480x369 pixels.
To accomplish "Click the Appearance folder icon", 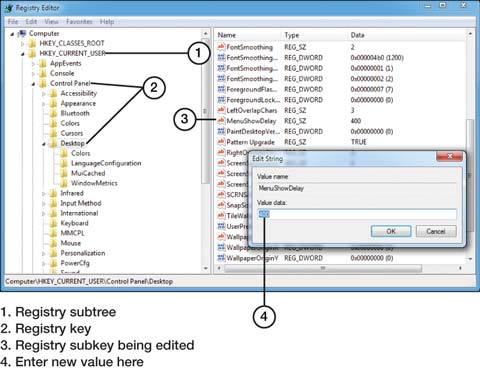I will (x=53, y=103).
